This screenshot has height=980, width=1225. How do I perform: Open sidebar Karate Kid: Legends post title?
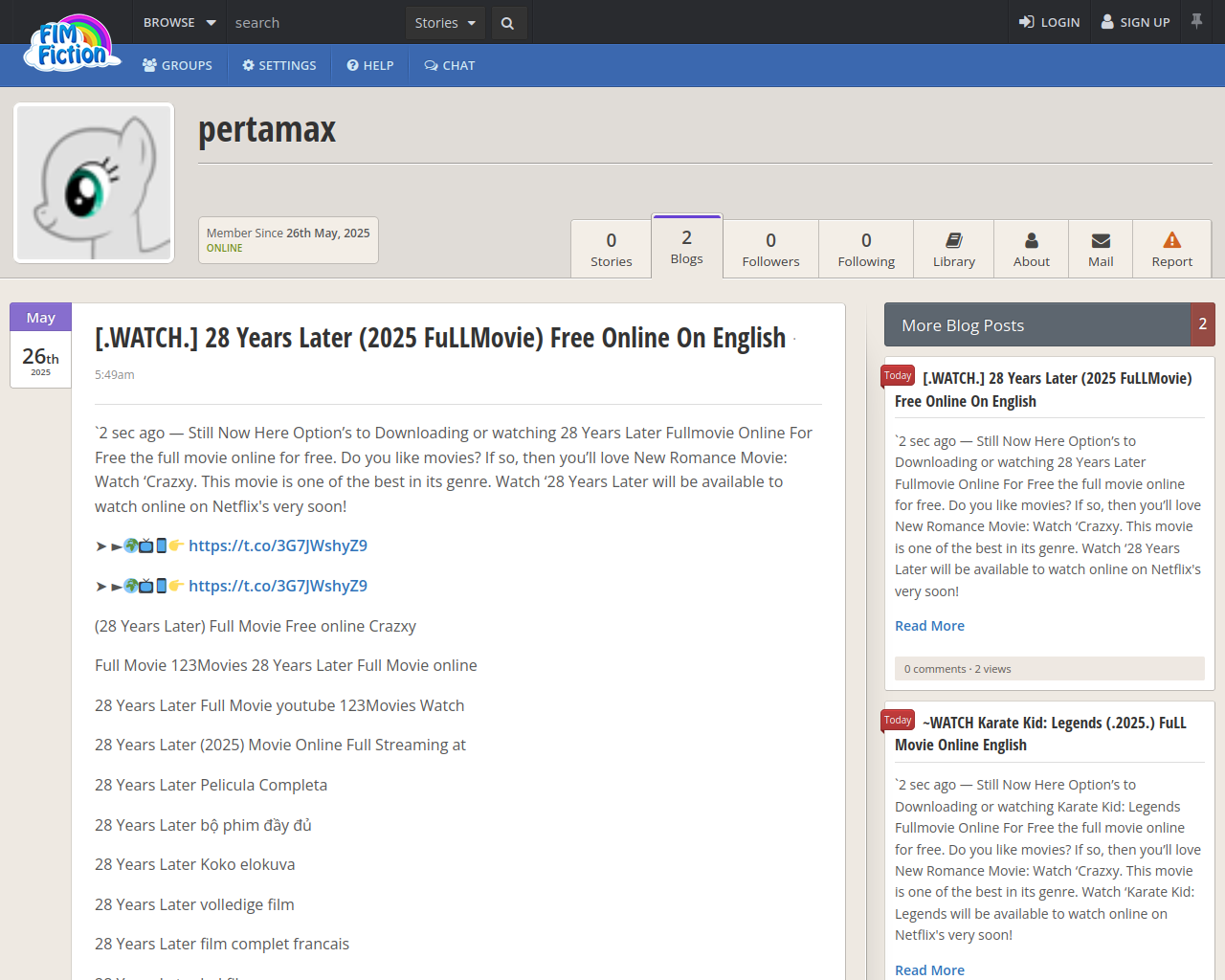tap(1040, 733)
